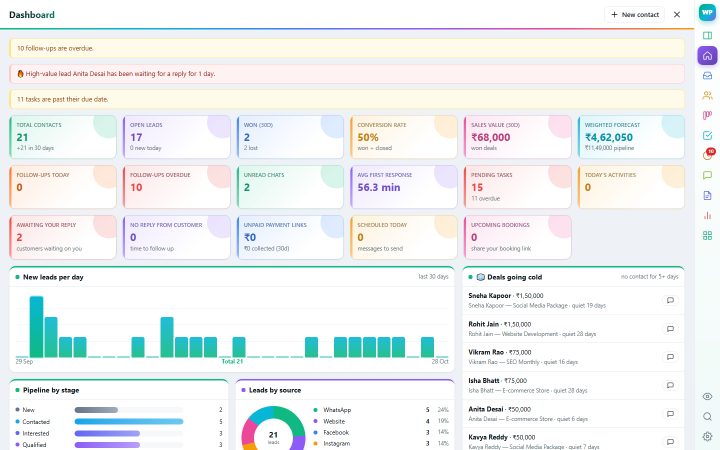This screenshot has height=450, width=720.
Task: Open the Upcoming Bookings card
Action: pyautogui.click(x=518, y=237)
